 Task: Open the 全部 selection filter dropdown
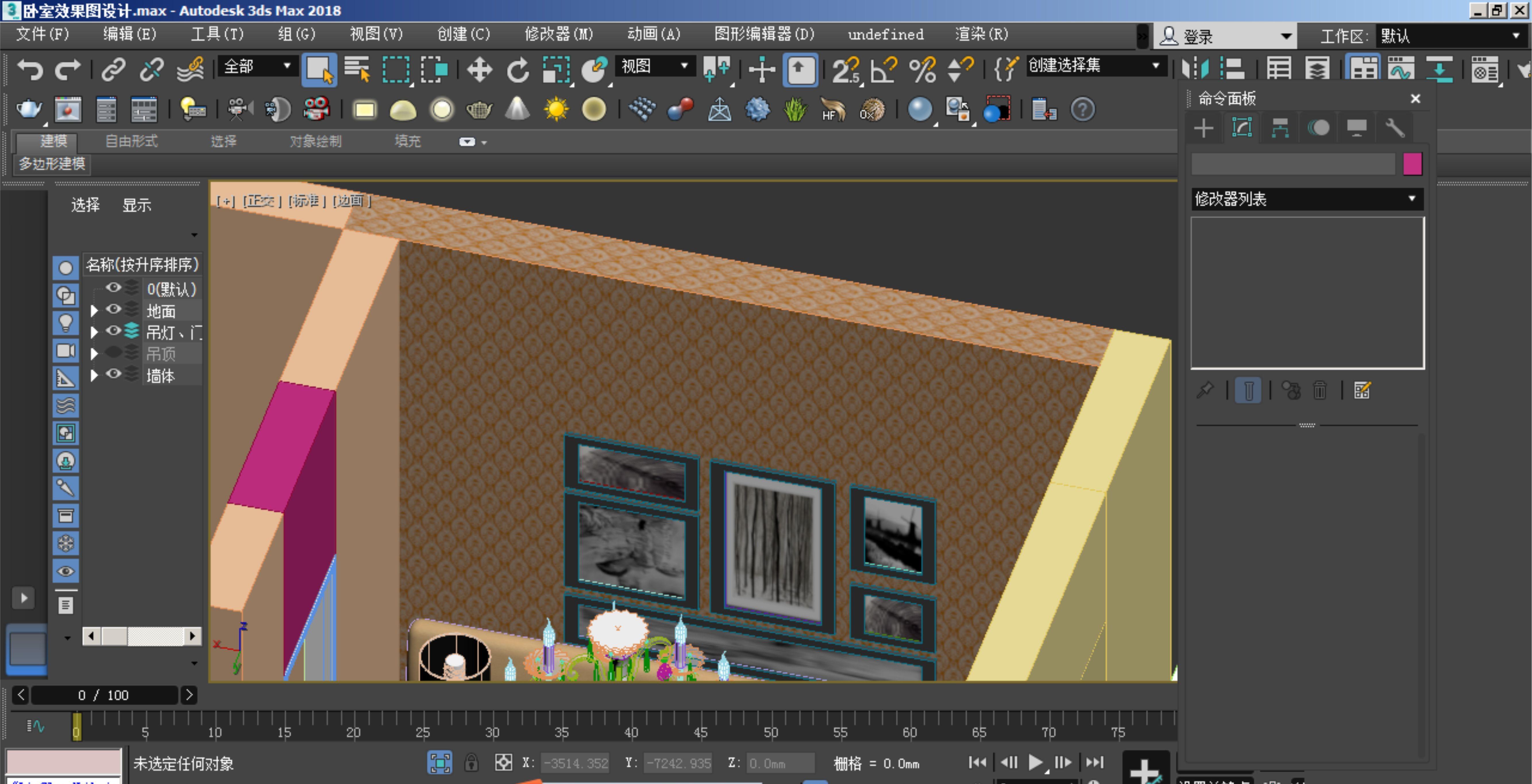pyautogui.click(x=258, y=66)
